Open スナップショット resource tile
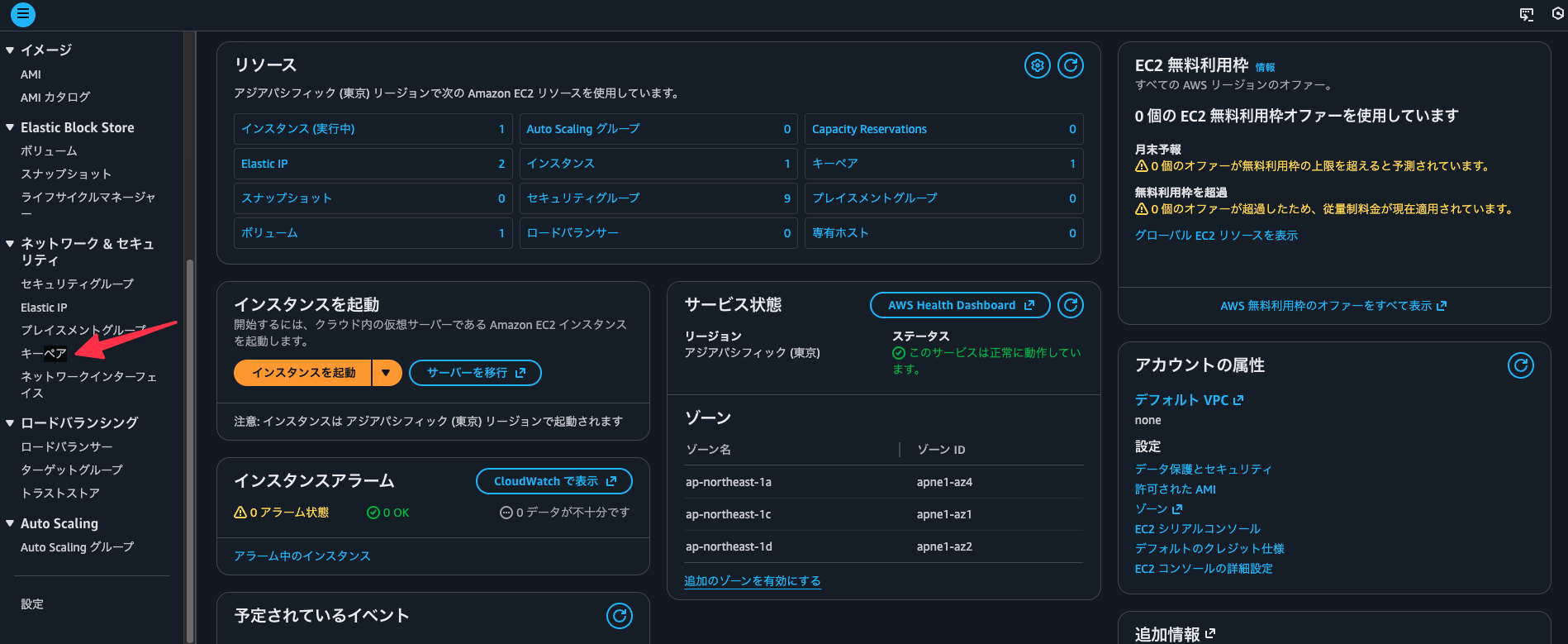 coord(373,198)
